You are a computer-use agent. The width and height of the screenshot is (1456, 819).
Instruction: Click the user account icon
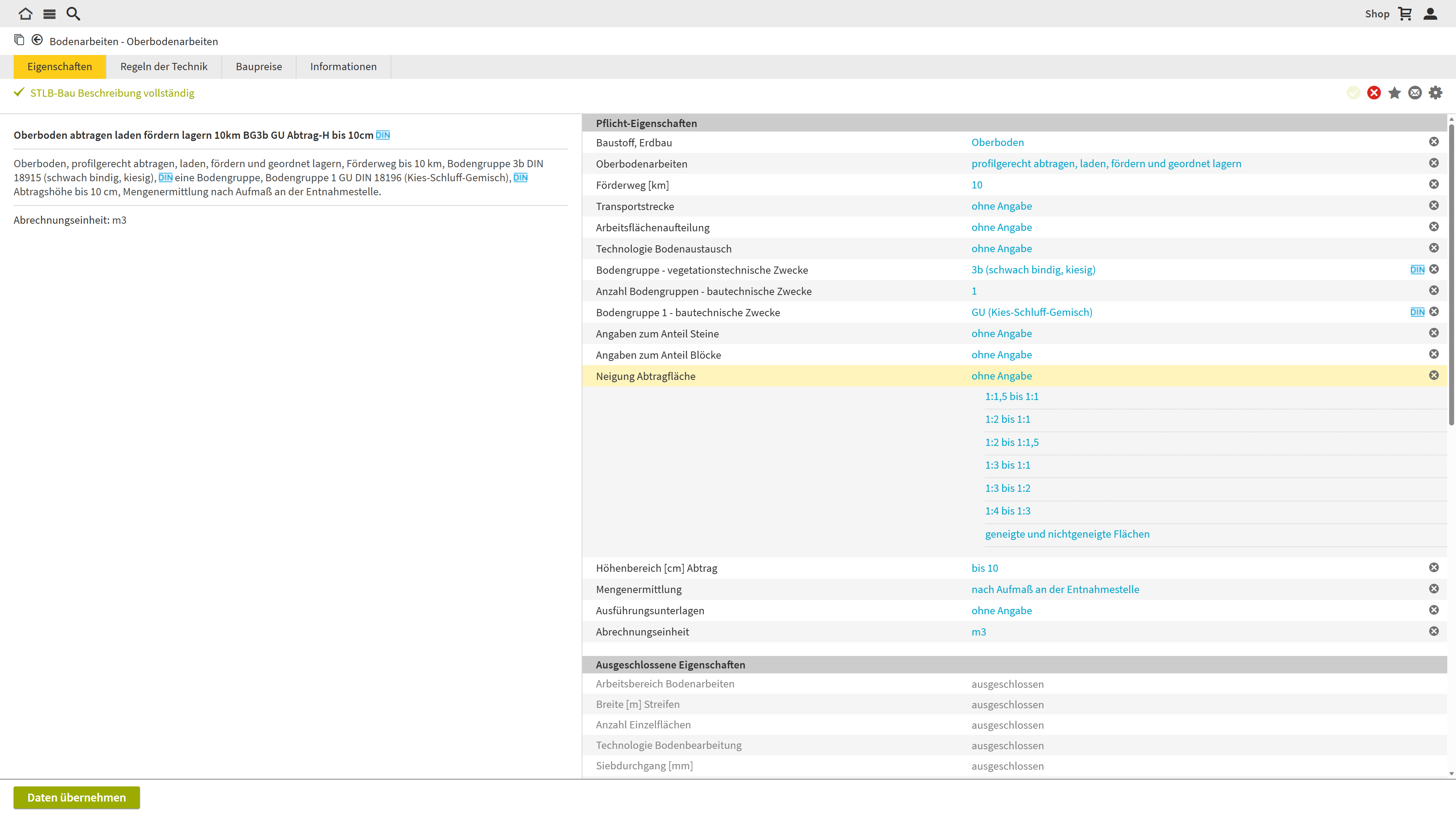click(x=1430, y=14)
